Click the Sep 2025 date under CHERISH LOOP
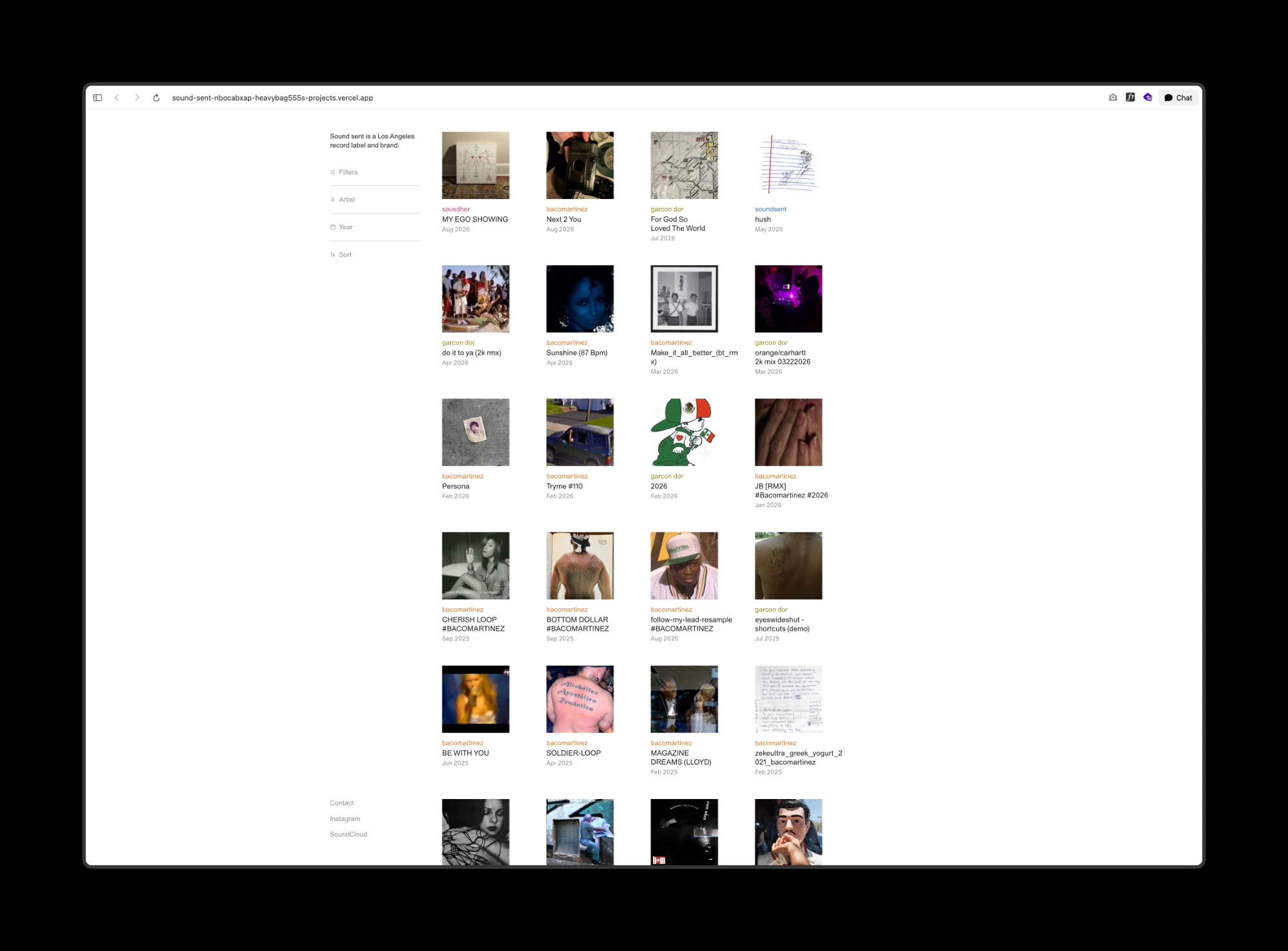The height and width of the screenshot is (951, 1288). click(455, 639)
